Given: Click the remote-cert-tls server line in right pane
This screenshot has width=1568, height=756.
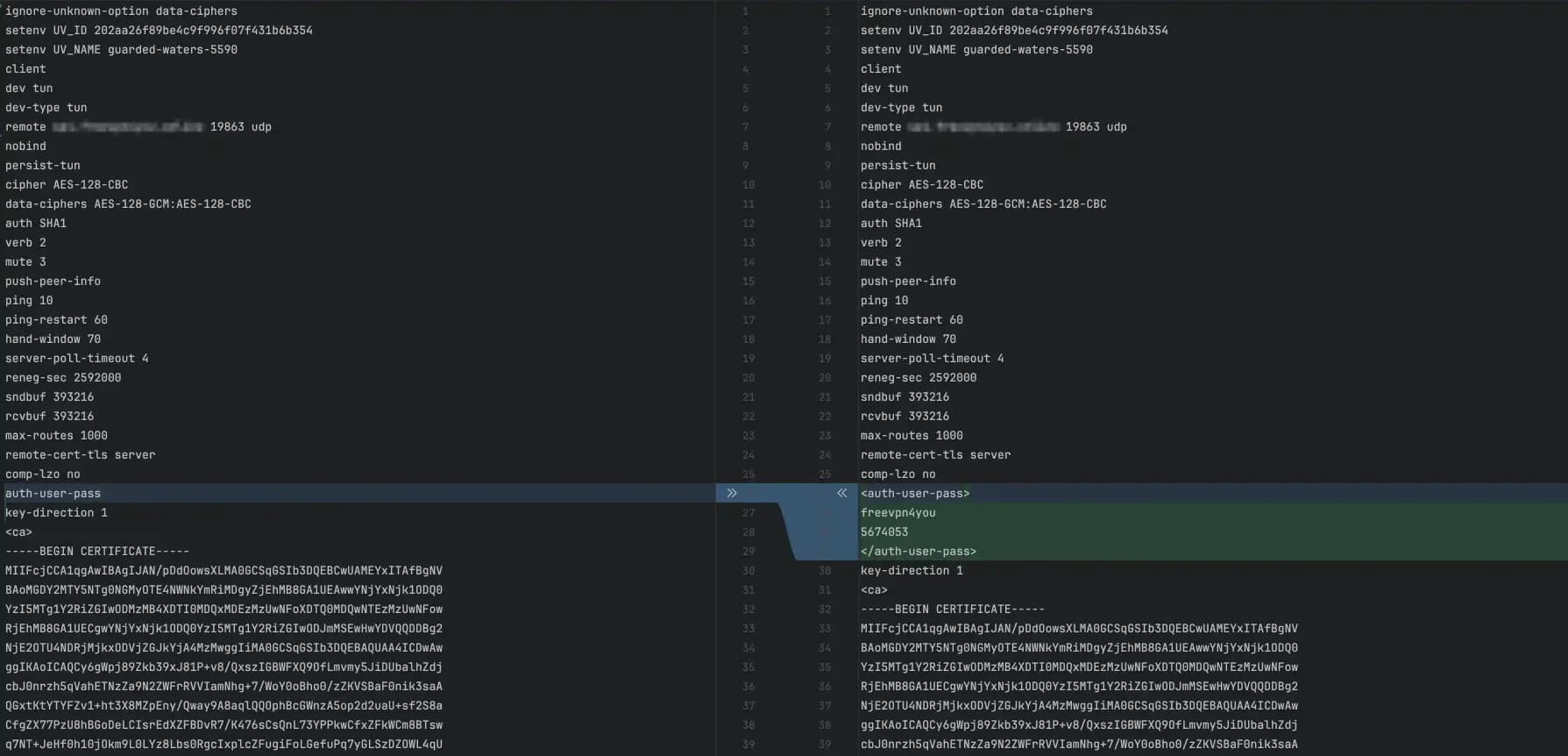Looking at the screenshot, I should [x=935, y=455].
